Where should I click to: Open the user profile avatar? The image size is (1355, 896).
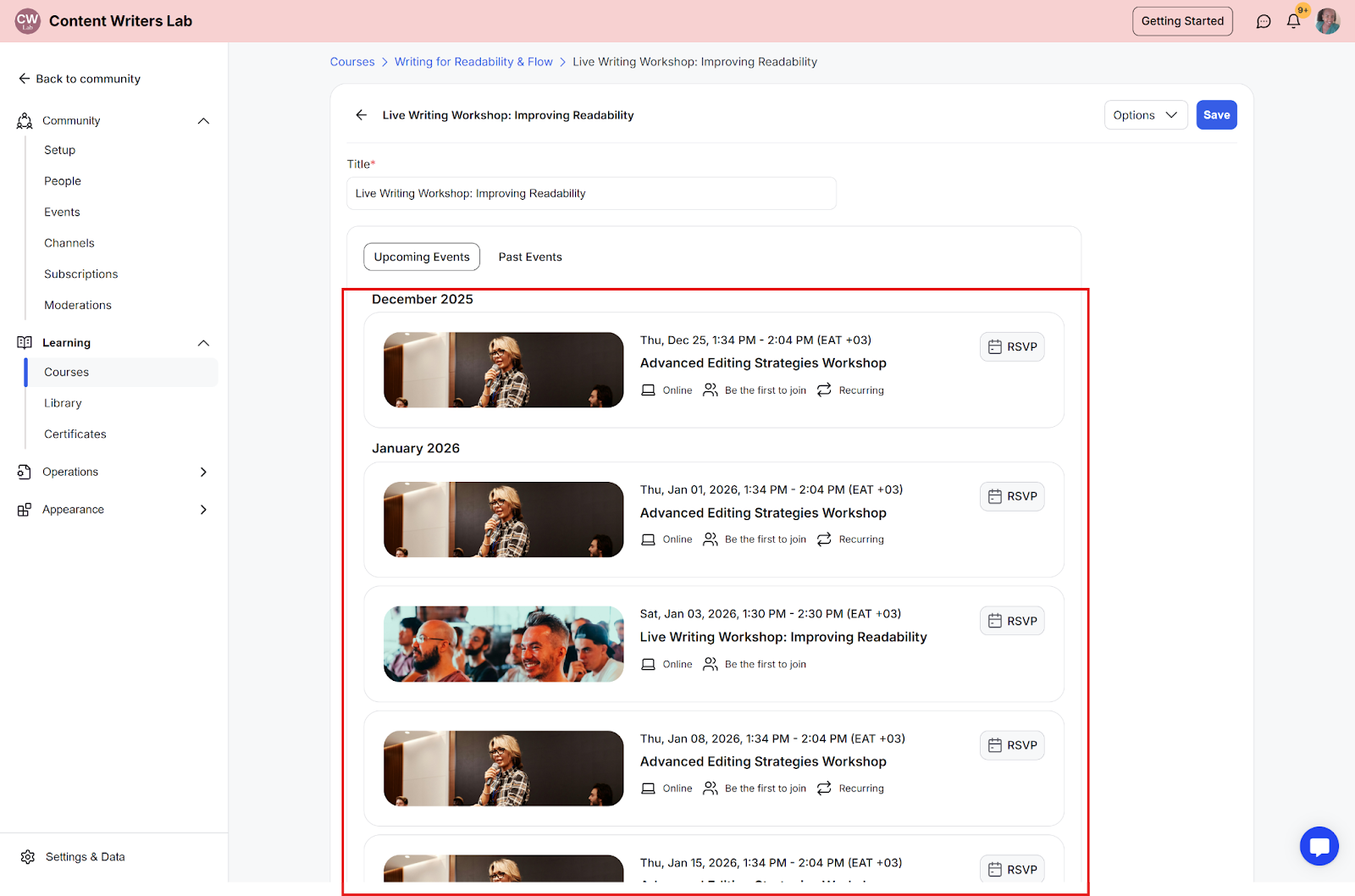[x=1328, y=21]
